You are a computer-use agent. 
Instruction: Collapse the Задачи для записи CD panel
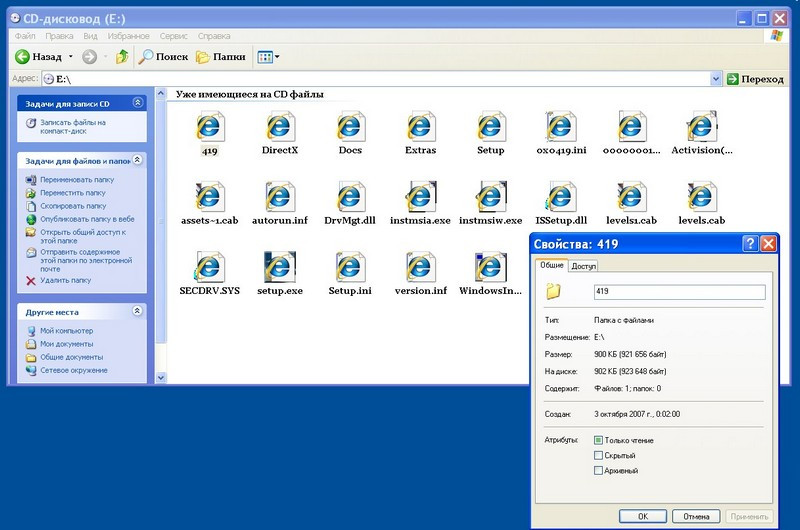(x=138, y=103)
